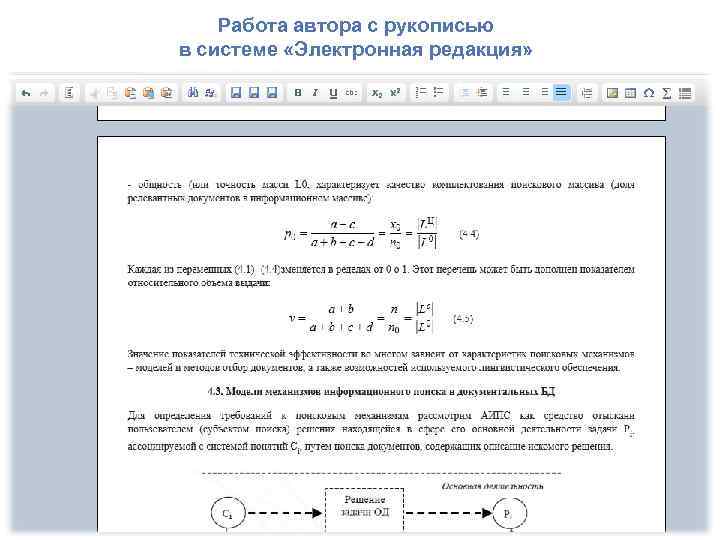The width and height of the screenshot is (720, 540).
Task: Undo the last edit
Action: pos(26,93)
